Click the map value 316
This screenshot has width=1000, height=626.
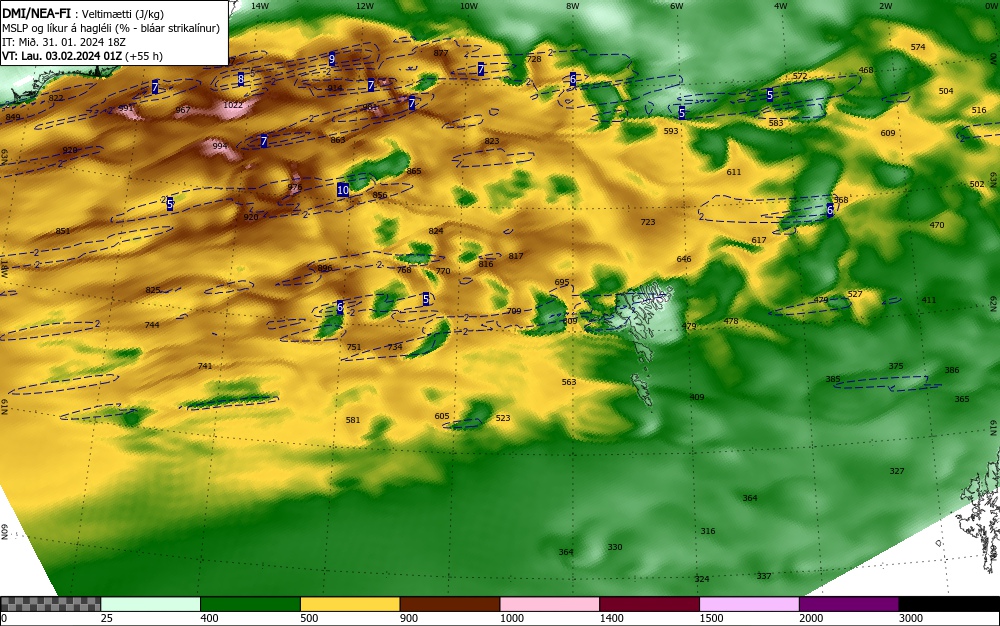[708, 530]
